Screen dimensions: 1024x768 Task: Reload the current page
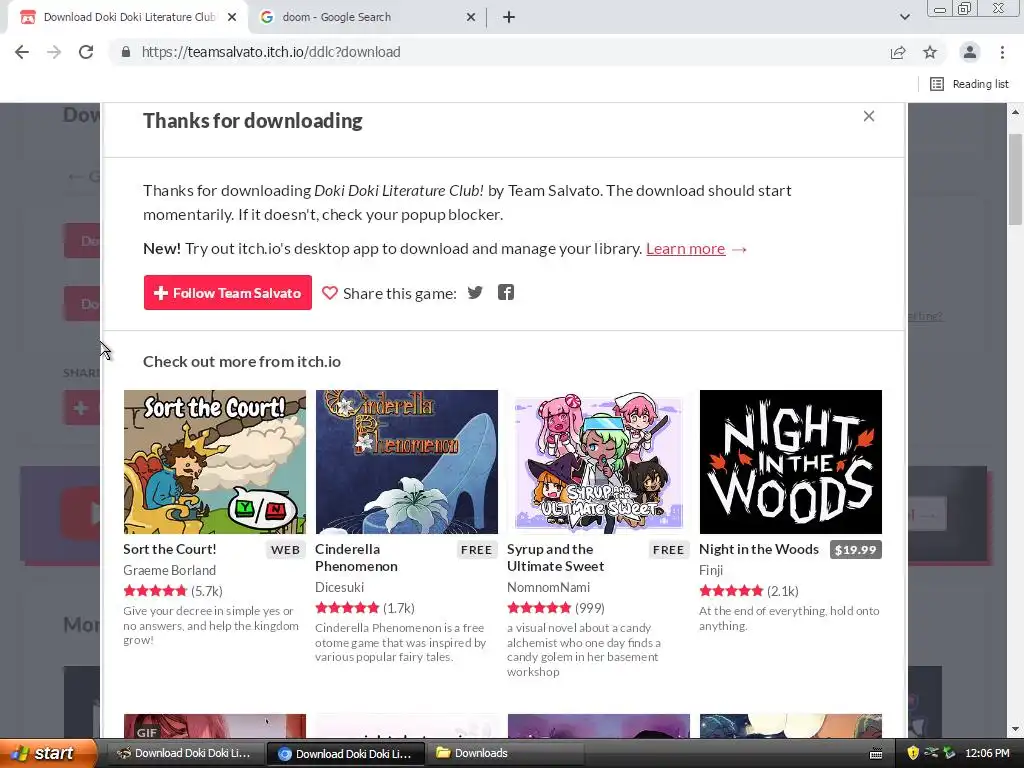86,52
